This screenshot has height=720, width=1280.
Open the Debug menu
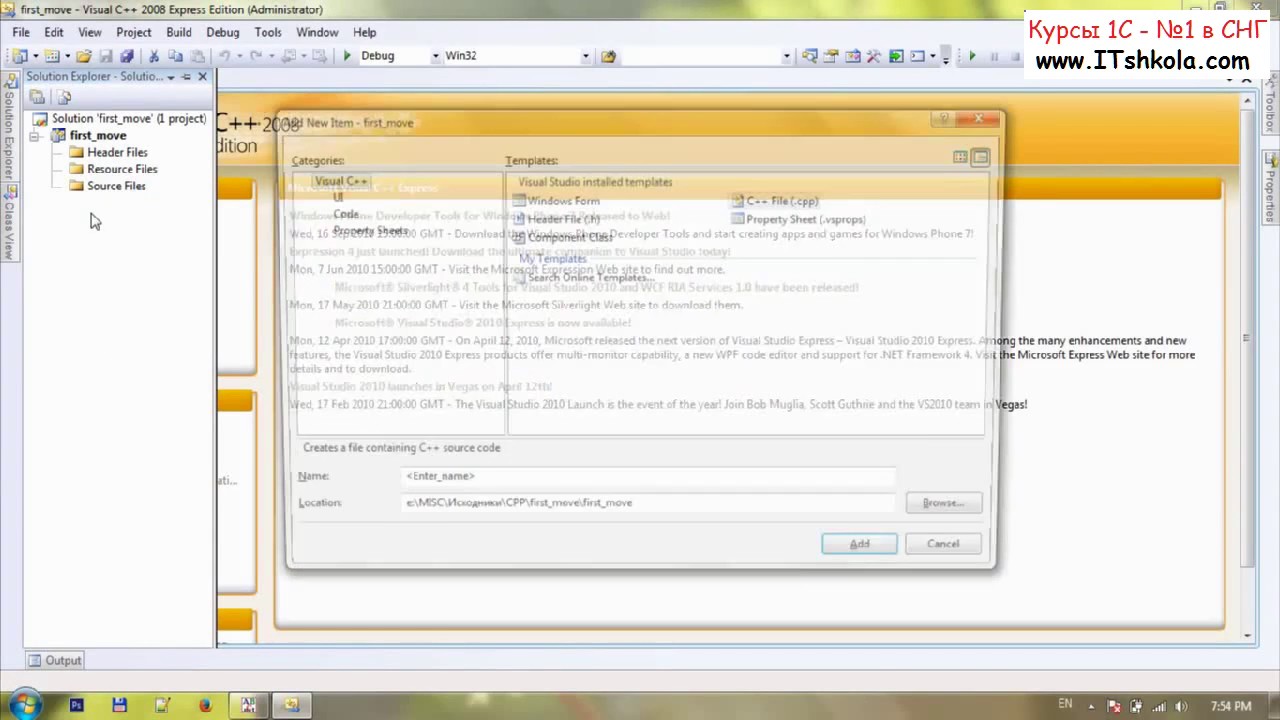(223, 32)
